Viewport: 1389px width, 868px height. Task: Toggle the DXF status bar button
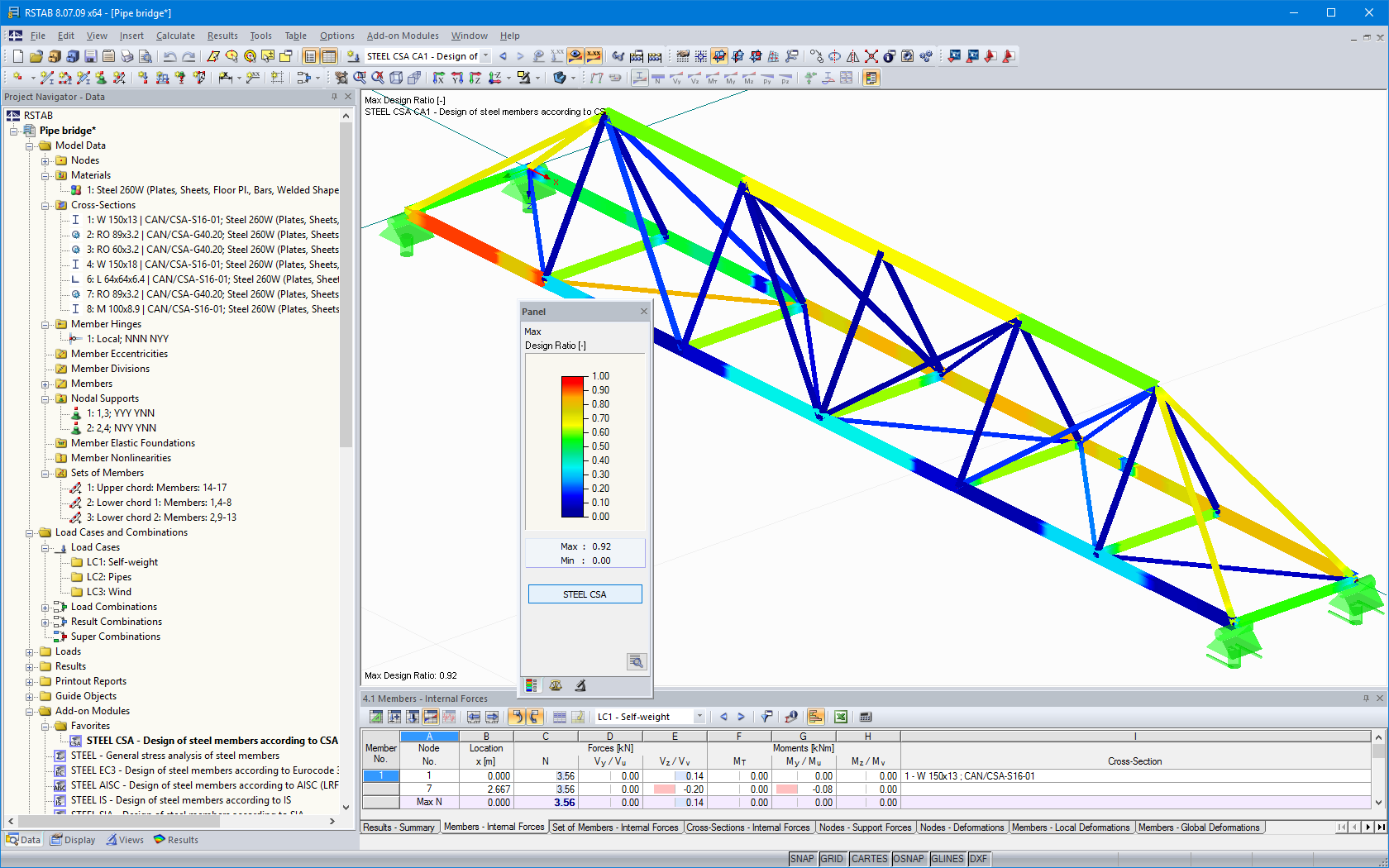click(x=978, y=859)
